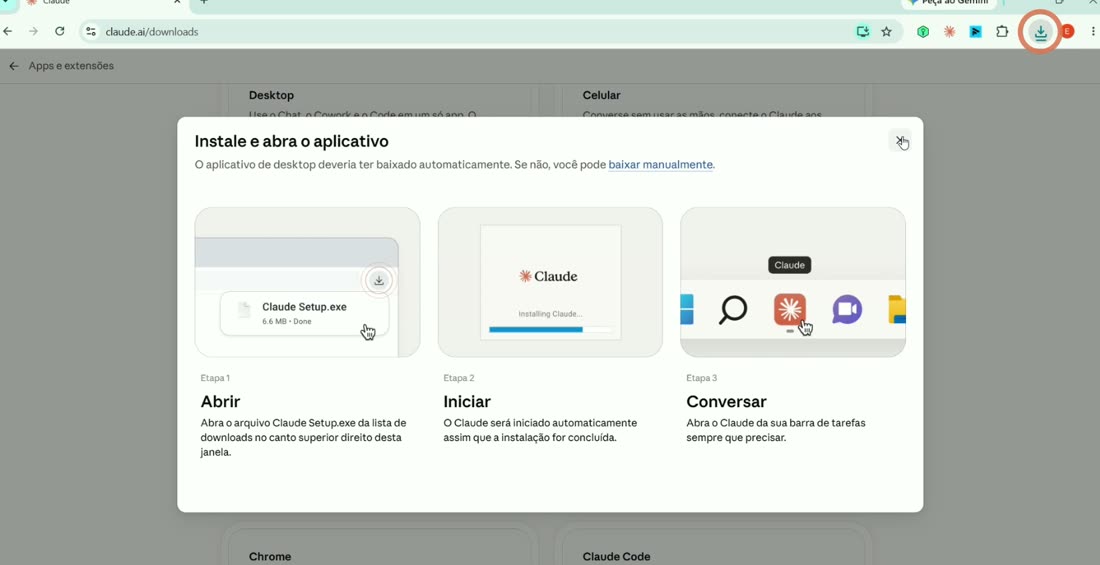Open the Claude asterisk extension icon
This screenshot has width=1100, height=565.
[x=949, y=32]
